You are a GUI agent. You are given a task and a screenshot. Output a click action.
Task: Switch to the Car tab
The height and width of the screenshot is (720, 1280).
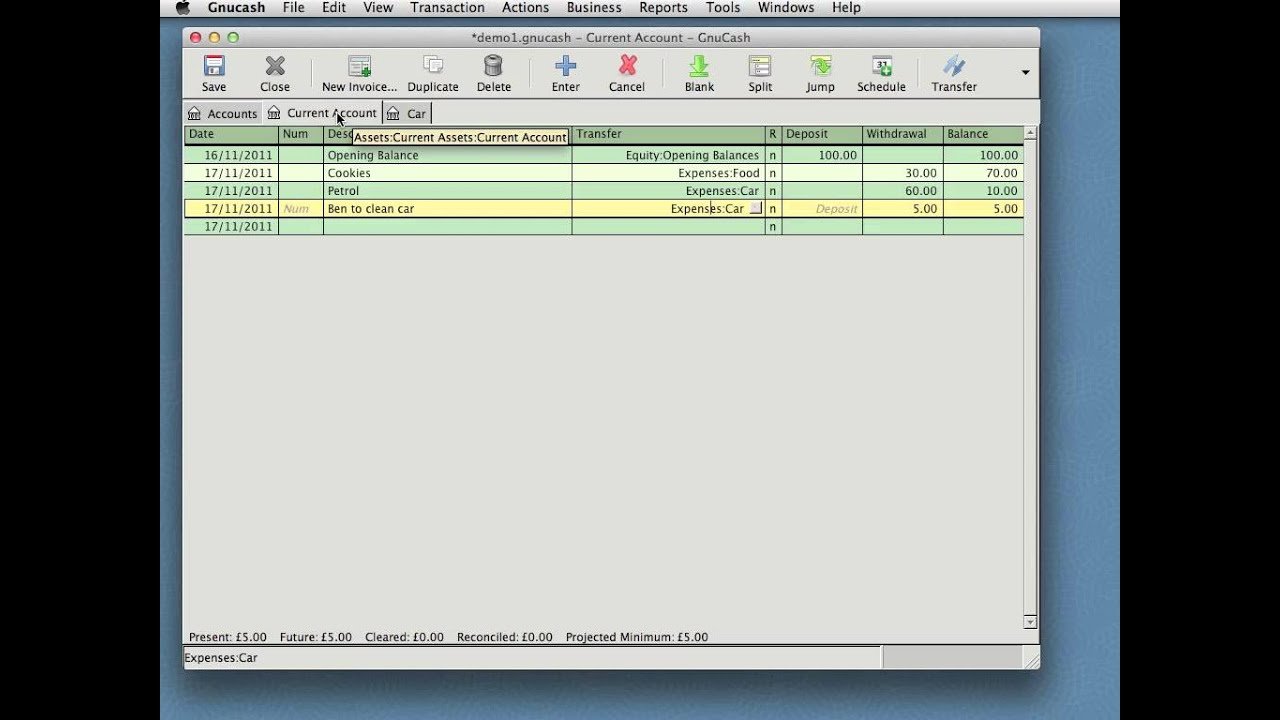tap(407, 114)
